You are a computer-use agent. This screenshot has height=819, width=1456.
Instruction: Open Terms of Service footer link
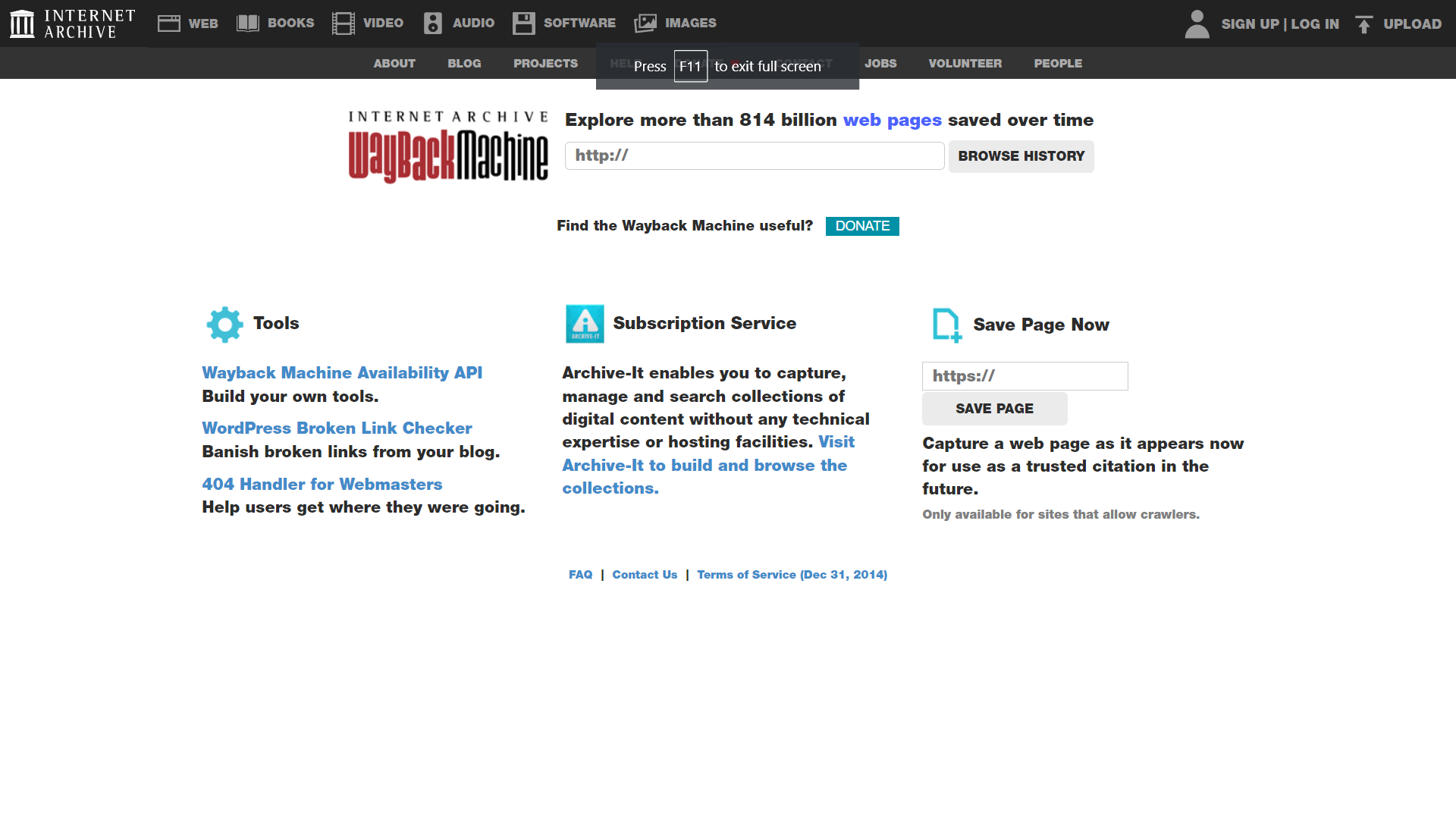792,575
